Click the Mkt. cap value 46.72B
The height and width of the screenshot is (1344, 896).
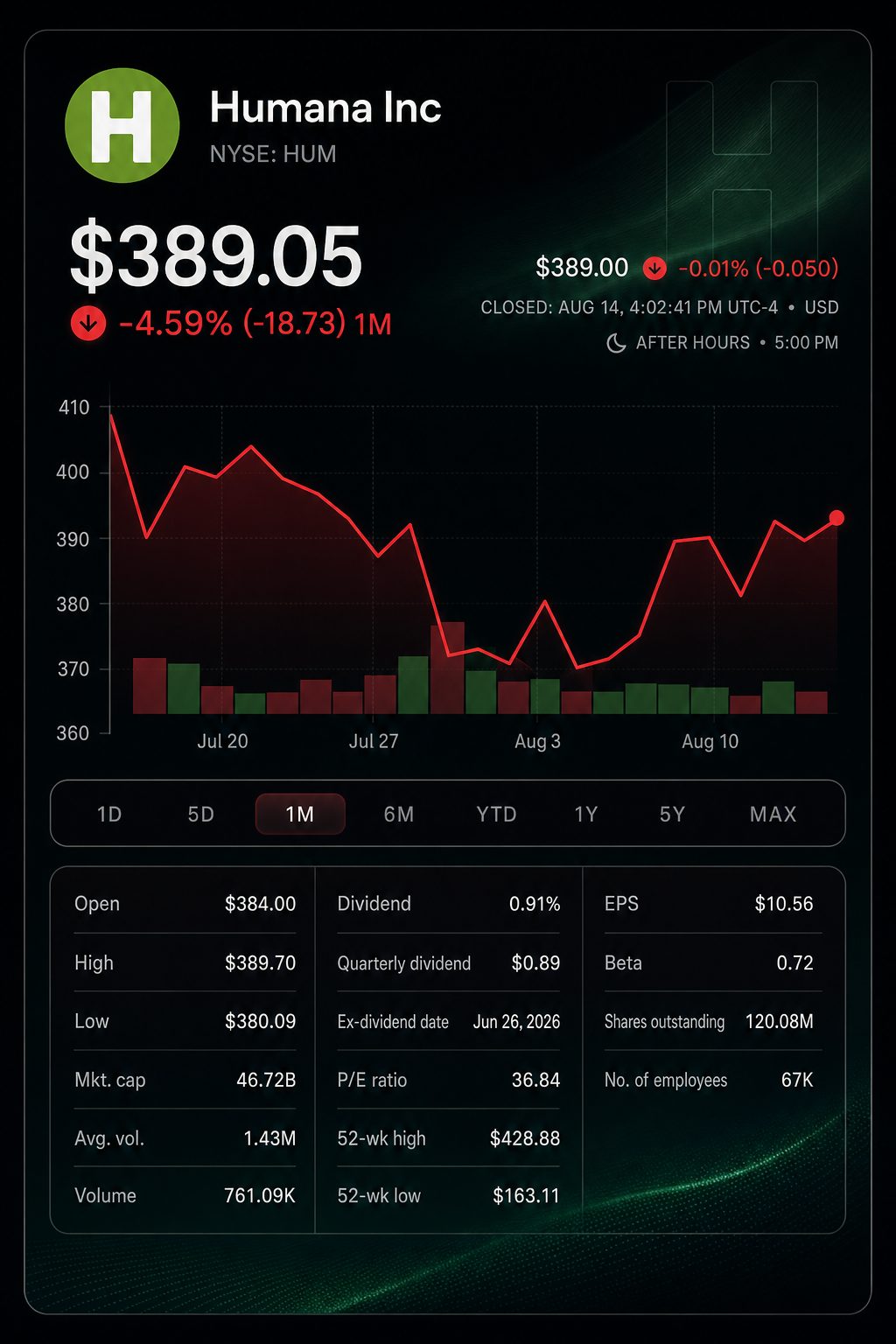[266, 1080]
